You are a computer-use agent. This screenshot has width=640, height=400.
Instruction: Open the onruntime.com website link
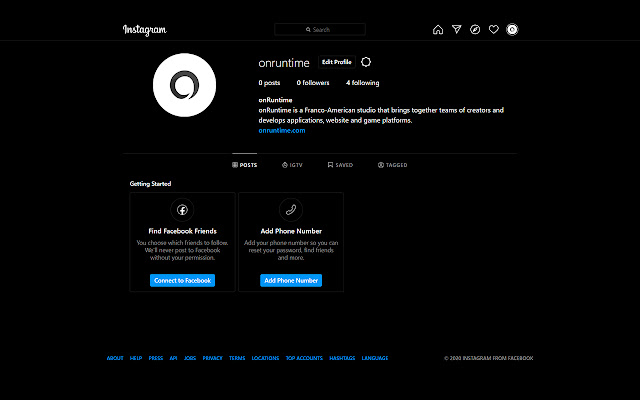[282, 130]
